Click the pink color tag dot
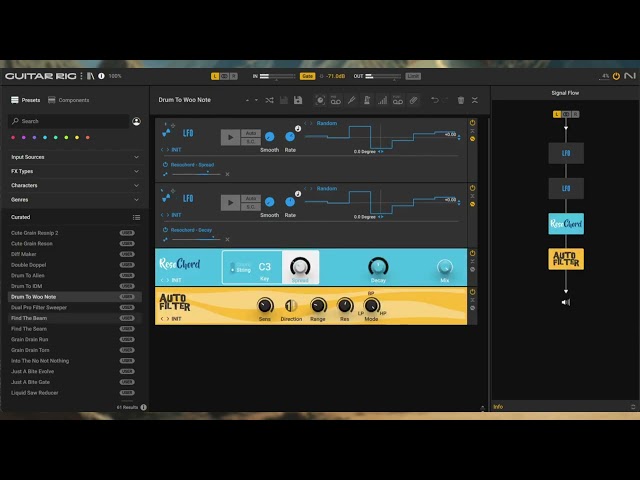This screenshot has height=480, width=640. click(x=13, y=138)
